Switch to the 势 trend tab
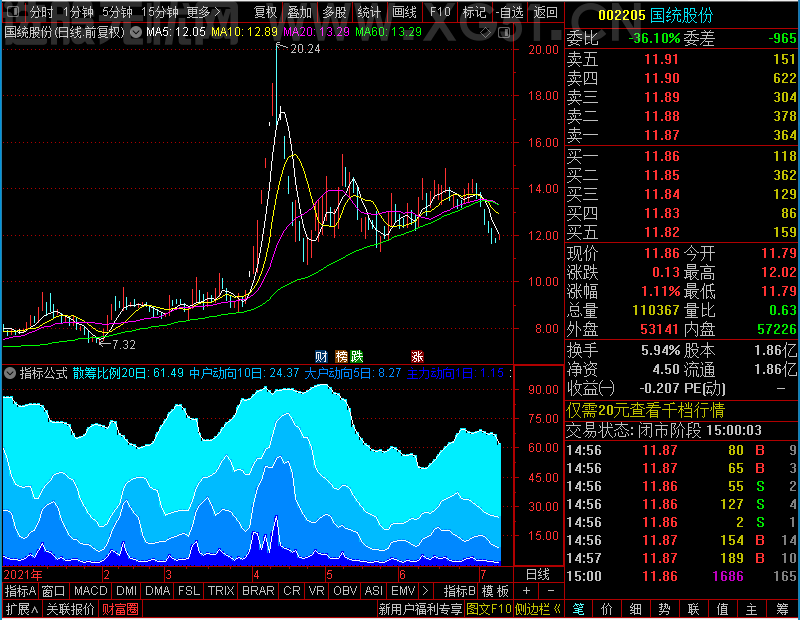800x620 pixels. click(664, 609)
